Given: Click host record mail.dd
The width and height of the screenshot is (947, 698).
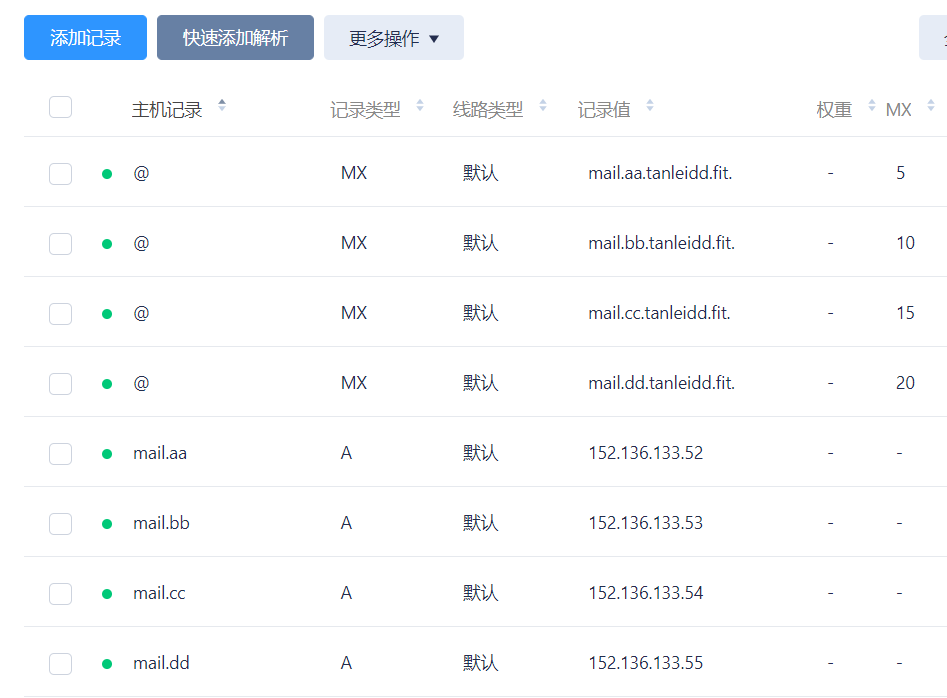Looking at the screenshot, I should [x=161, y=664].
